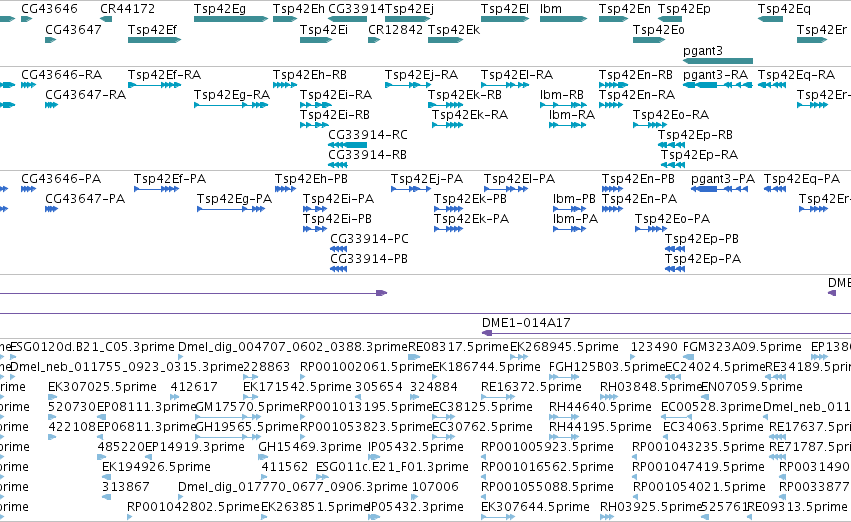Click the RP001002061.5prime EST label
This screenshot has width=851, height=522.
coord(366,367)
